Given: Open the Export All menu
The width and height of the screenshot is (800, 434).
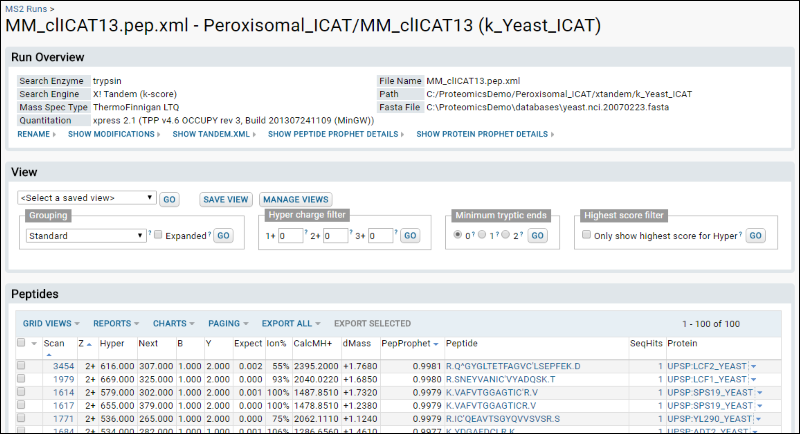Looking at the screenshot, I should 291,323.
